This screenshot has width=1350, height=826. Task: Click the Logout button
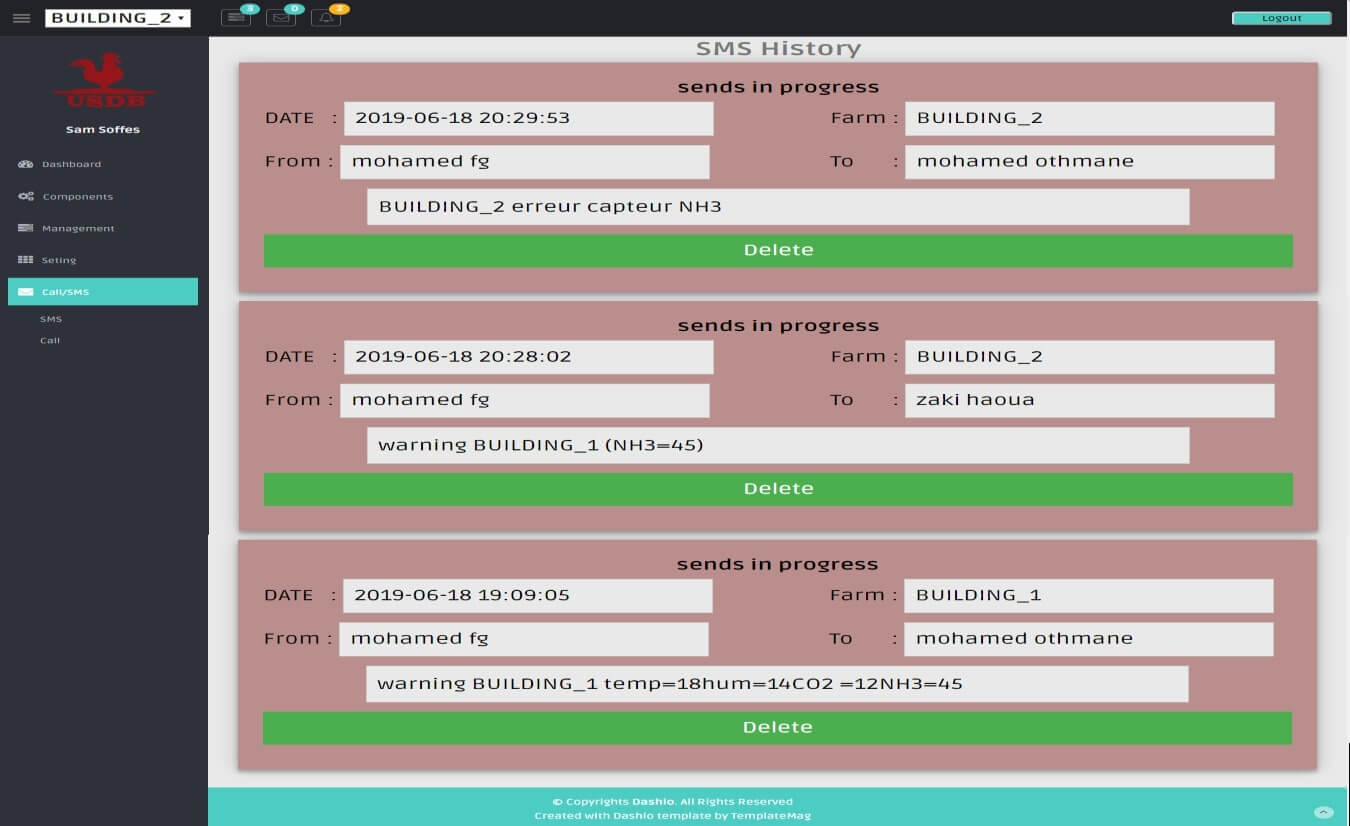[x=1281, y=17]
